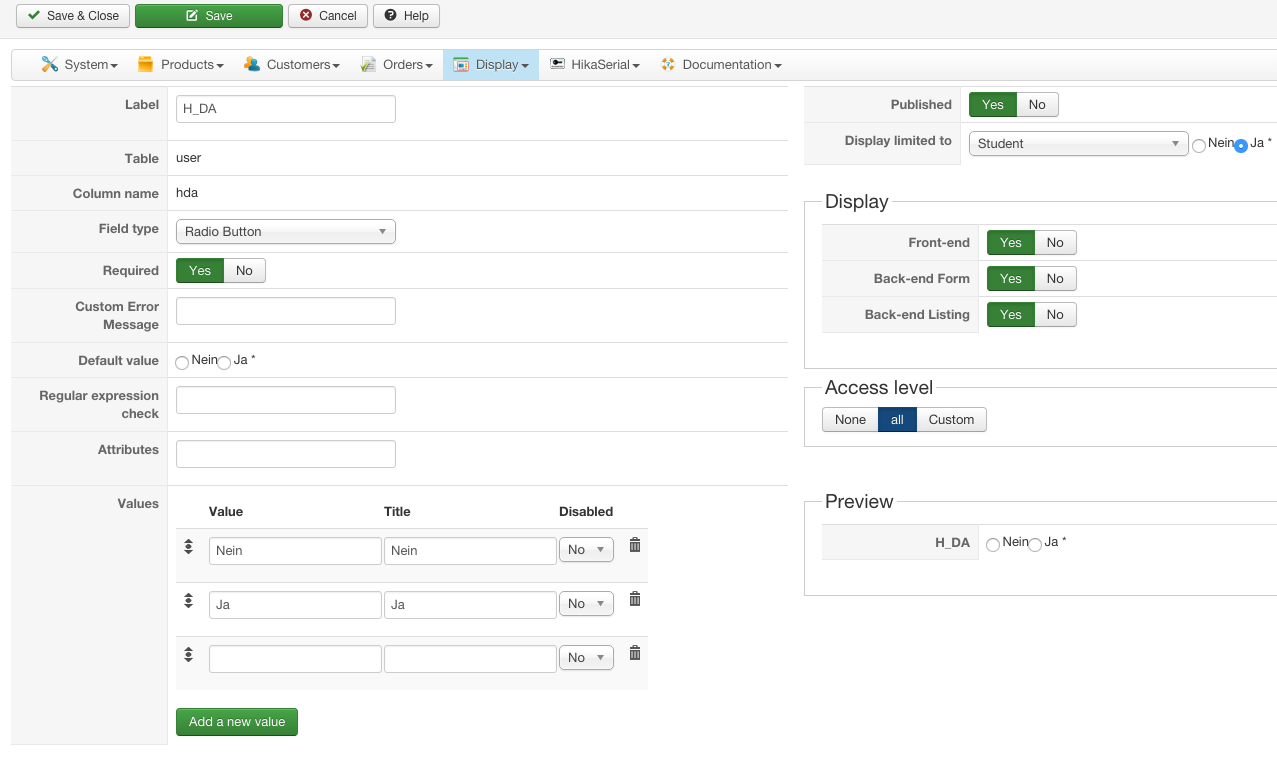Click the Save & Close button

click(73, 15)
